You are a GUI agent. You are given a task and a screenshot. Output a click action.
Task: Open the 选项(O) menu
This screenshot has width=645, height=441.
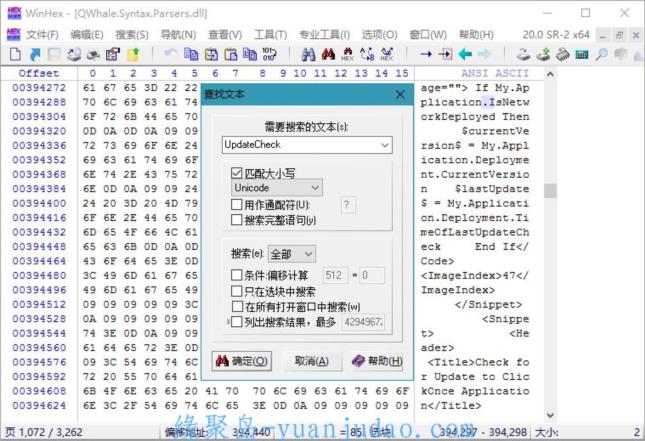[x=379, y=35]
